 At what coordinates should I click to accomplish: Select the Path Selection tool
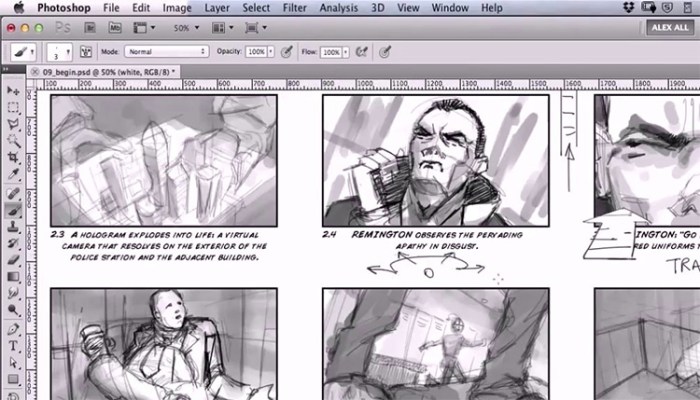[13, 363]
